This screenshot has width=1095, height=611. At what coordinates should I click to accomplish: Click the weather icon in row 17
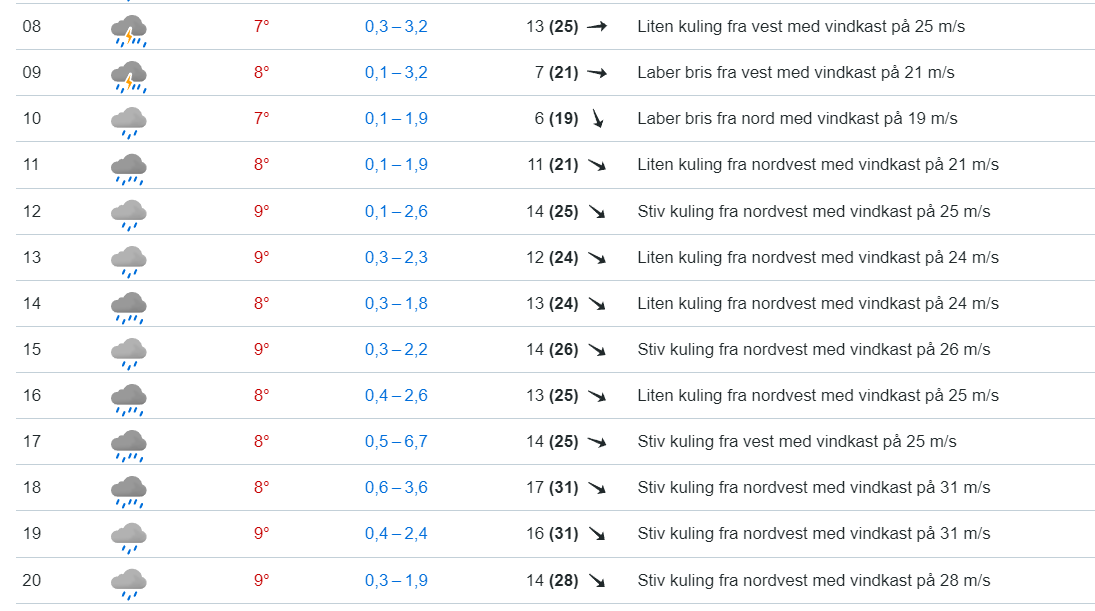pos(129,445)
